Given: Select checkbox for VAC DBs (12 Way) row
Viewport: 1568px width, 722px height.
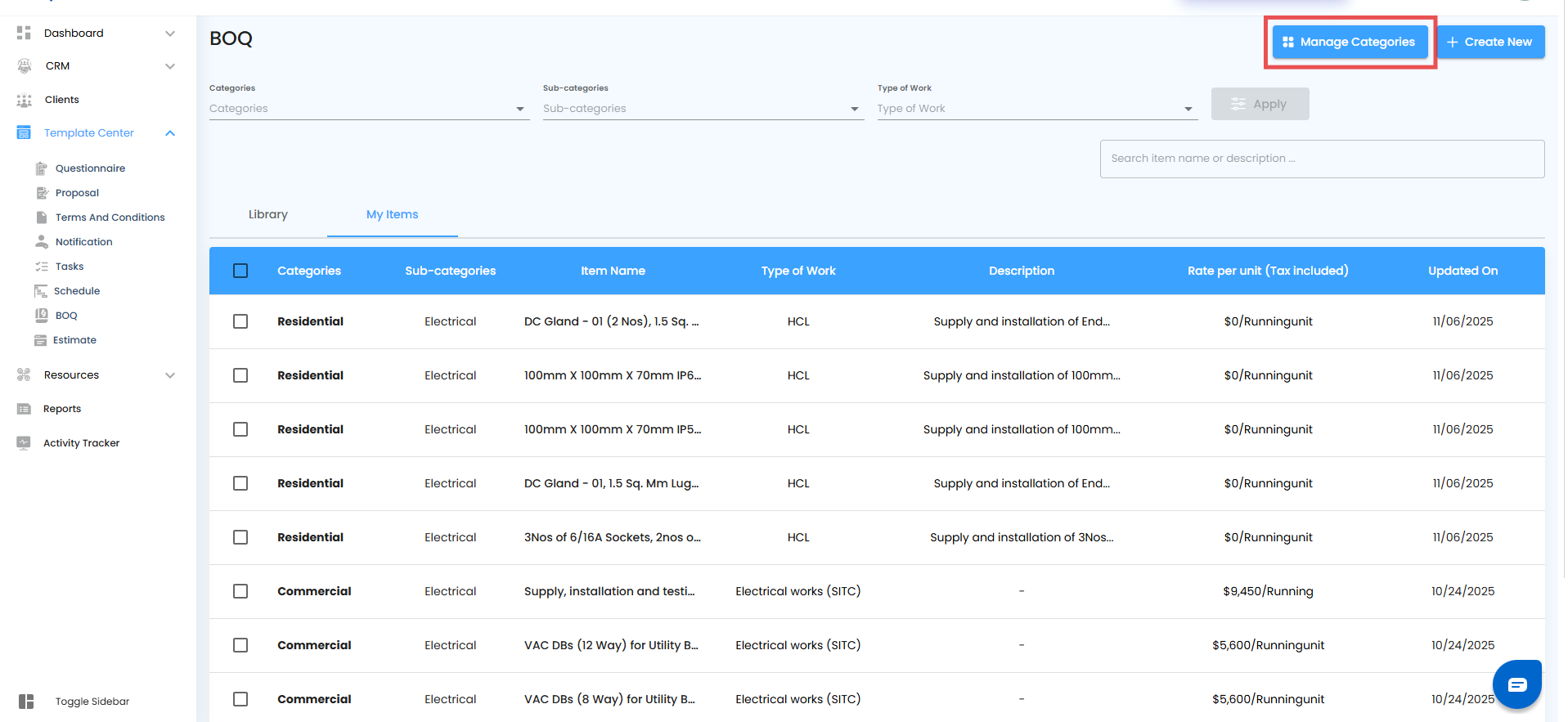Looking at the screenshot, I should 240,645.
